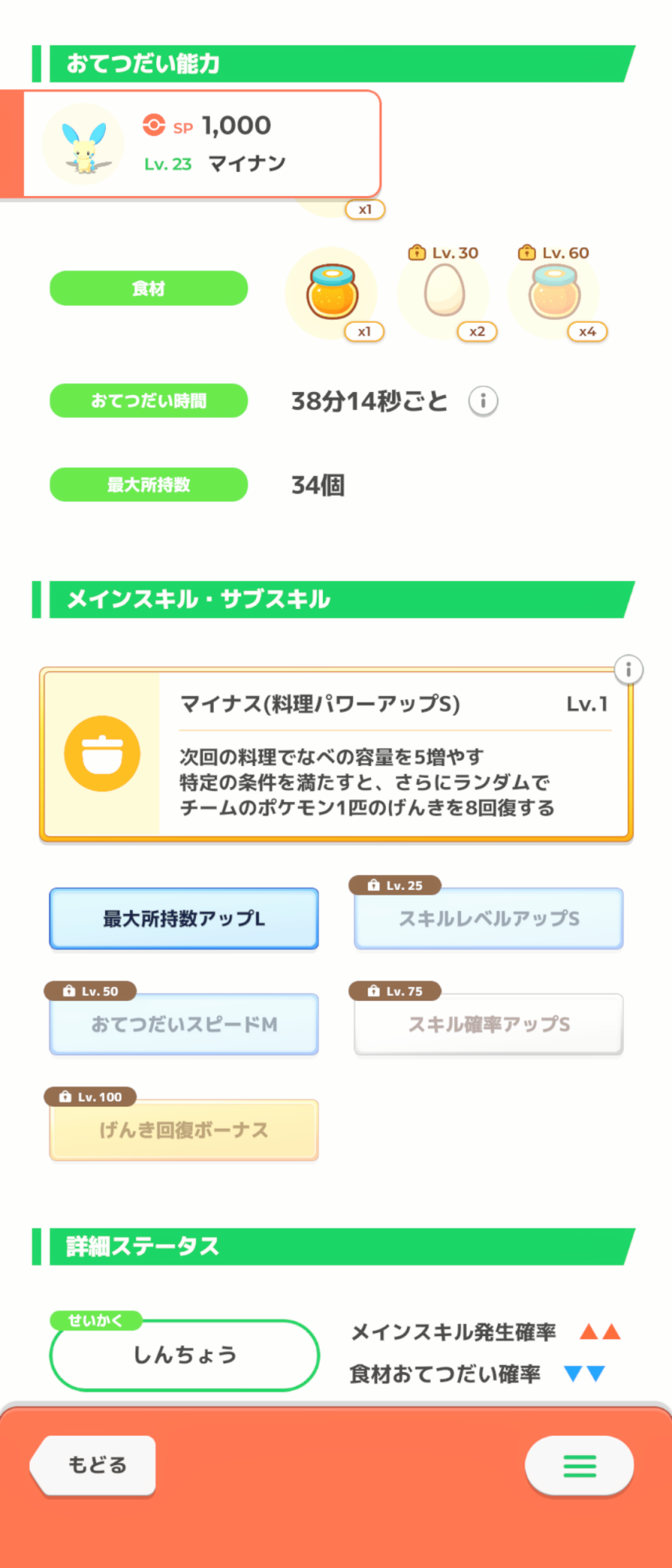Viewport: 672px width, 1568px height.
Task: Open info icon on main skill card
Action: (x=628, y=670)
